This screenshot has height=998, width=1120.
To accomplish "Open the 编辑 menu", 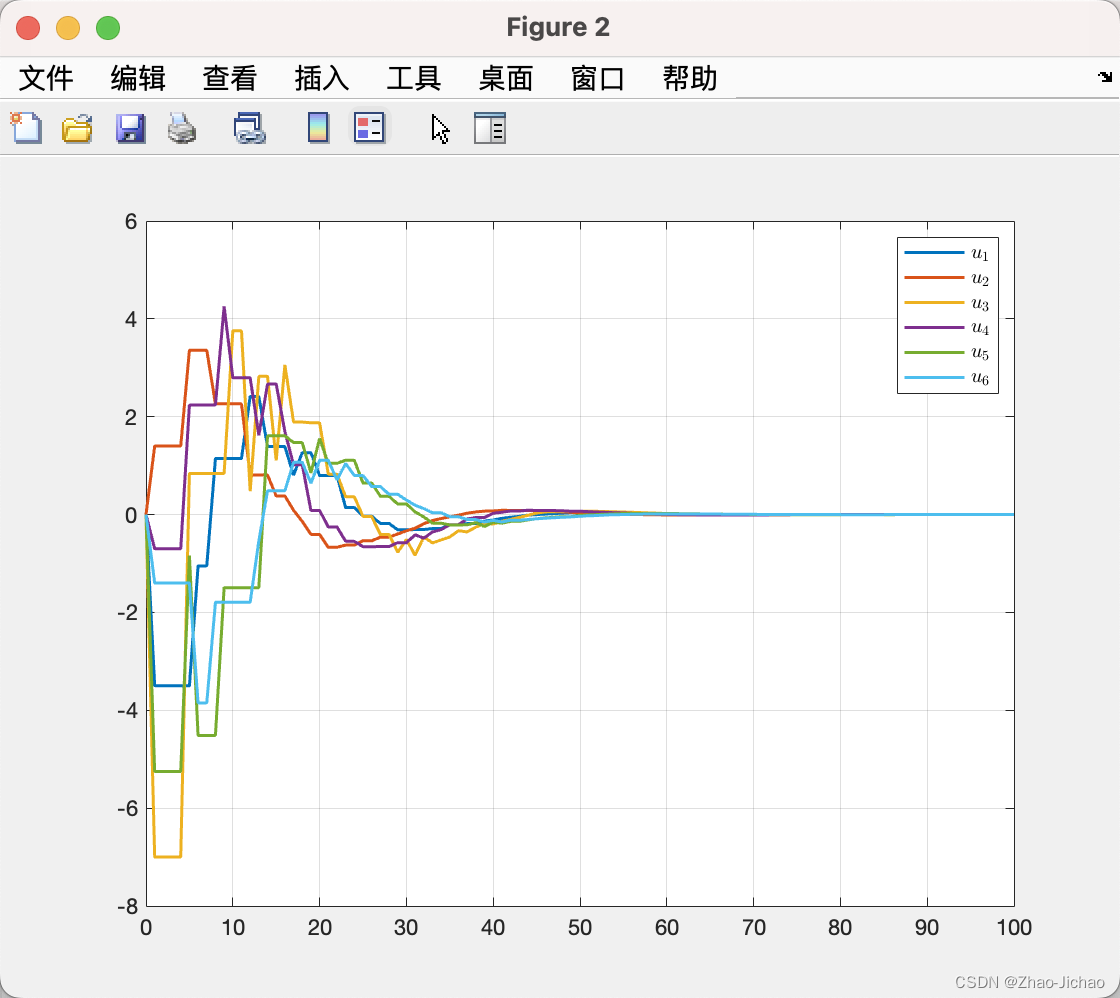I will pos(138,78).
